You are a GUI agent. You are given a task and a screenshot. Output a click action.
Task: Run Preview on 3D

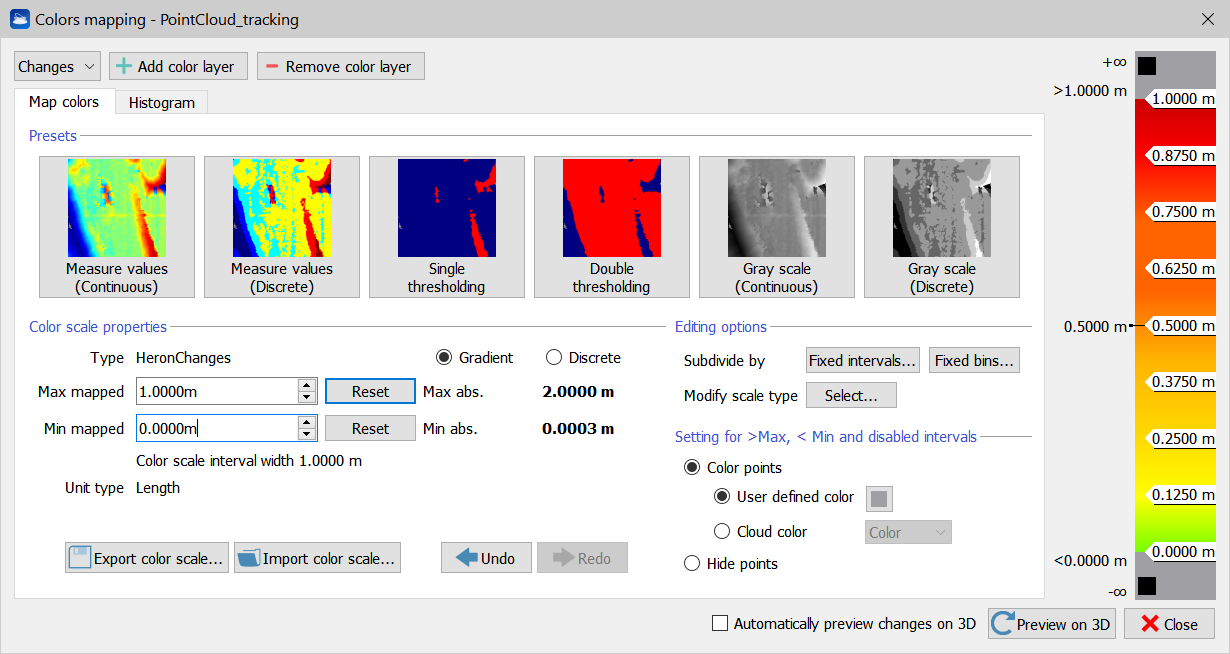(x=1051, y=624)
